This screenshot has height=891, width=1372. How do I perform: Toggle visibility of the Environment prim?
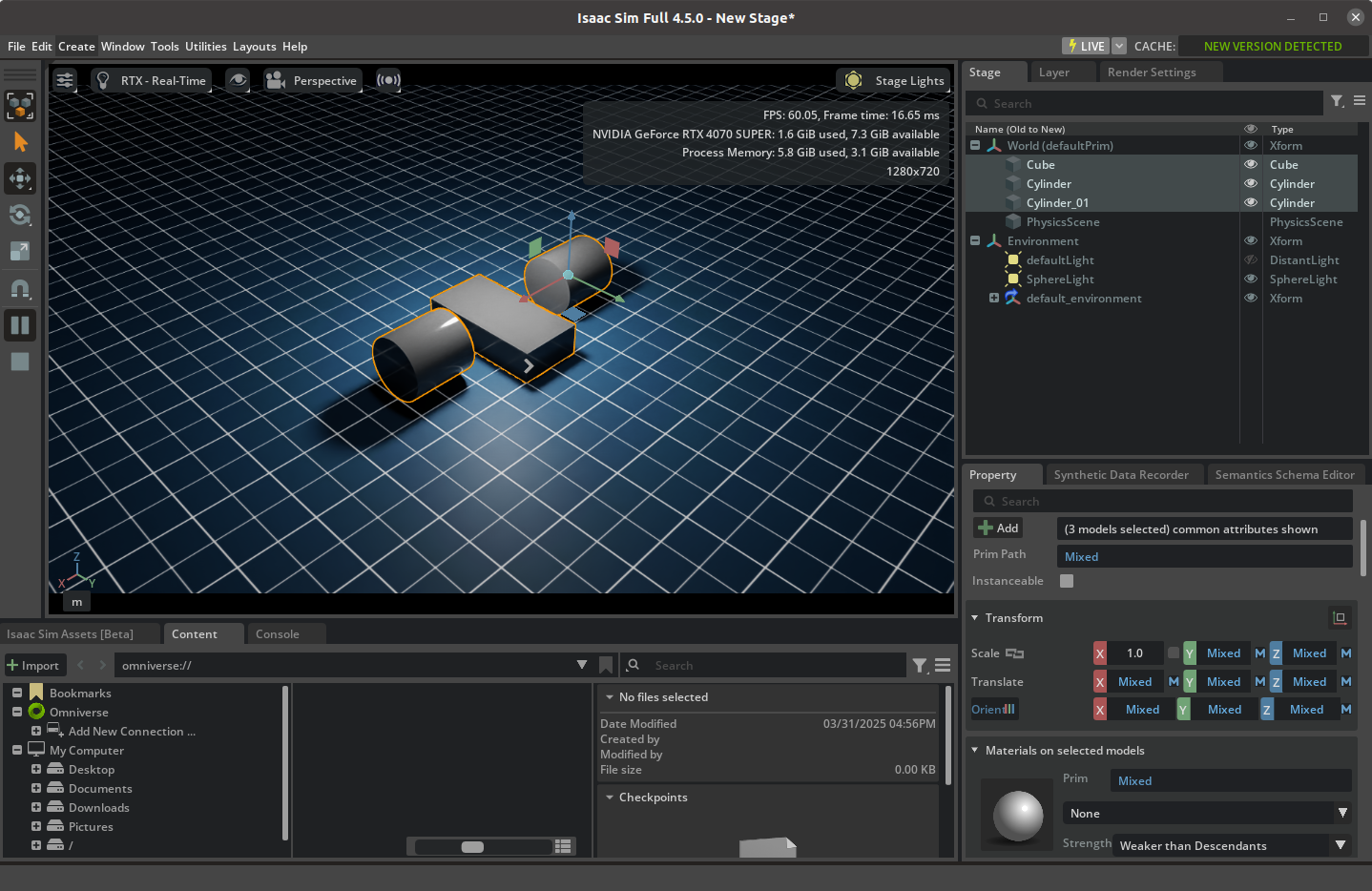[x=1251, y=240]
